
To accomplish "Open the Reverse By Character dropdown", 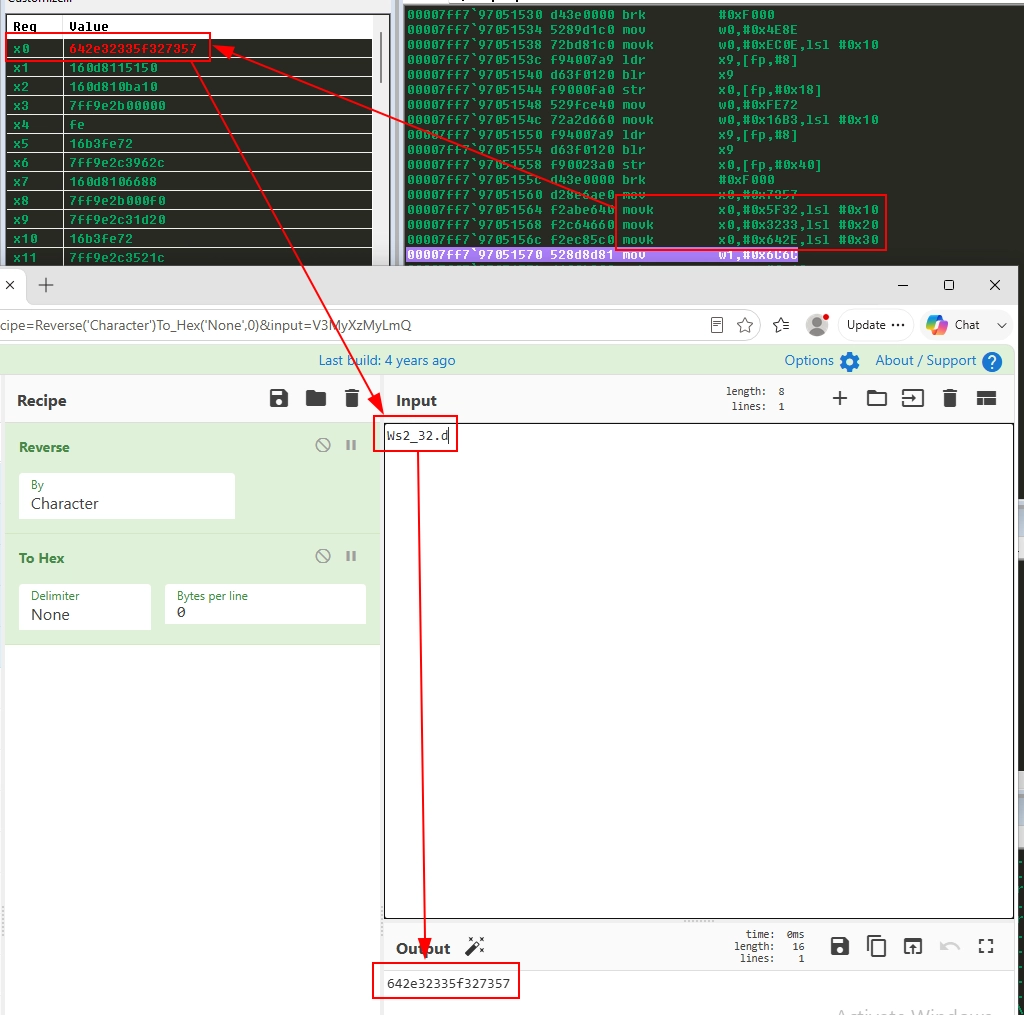I will pyautogui.click(x=127, y=496).
